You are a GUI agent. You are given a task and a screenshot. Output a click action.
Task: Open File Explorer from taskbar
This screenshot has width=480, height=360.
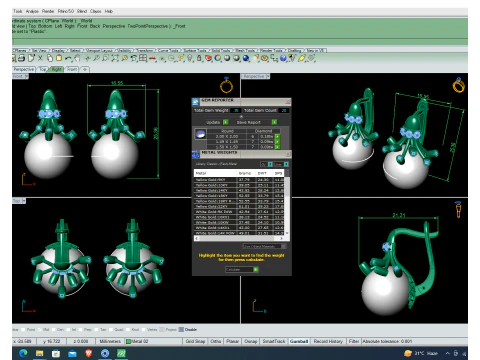pyautogui.click(x=40, y=353)
